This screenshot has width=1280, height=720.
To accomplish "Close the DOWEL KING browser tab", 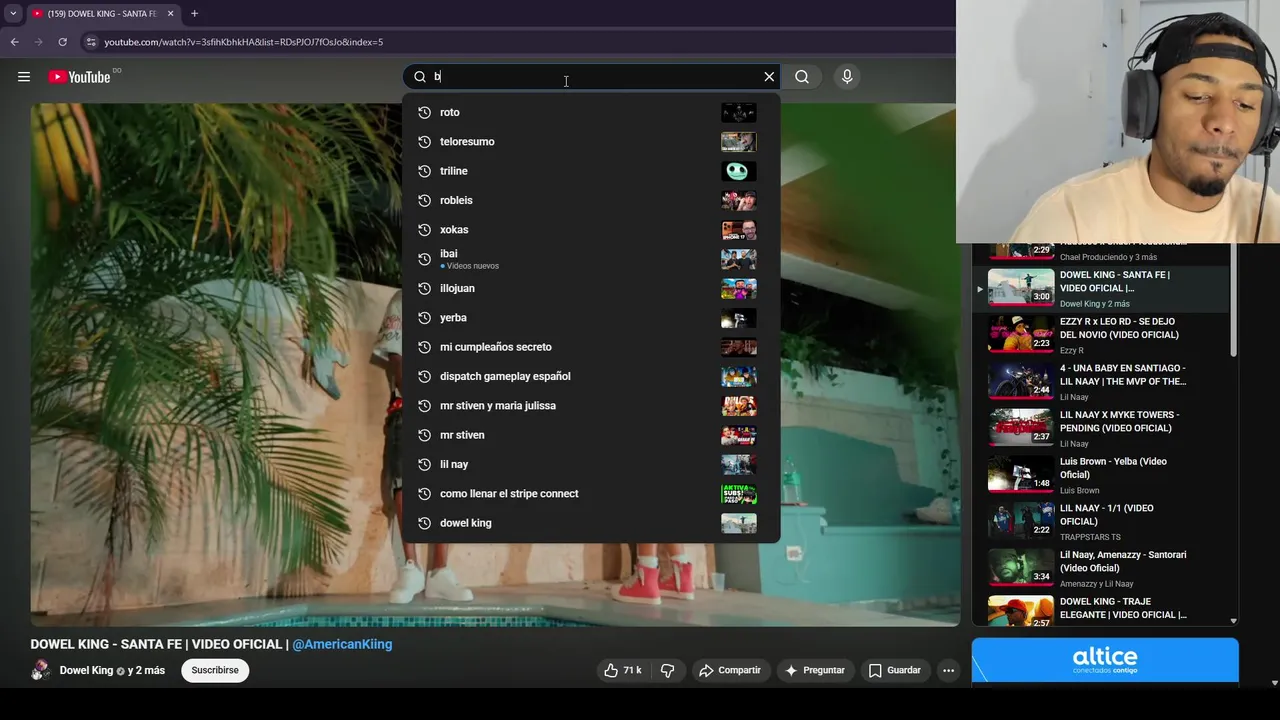I will point(170,13).
